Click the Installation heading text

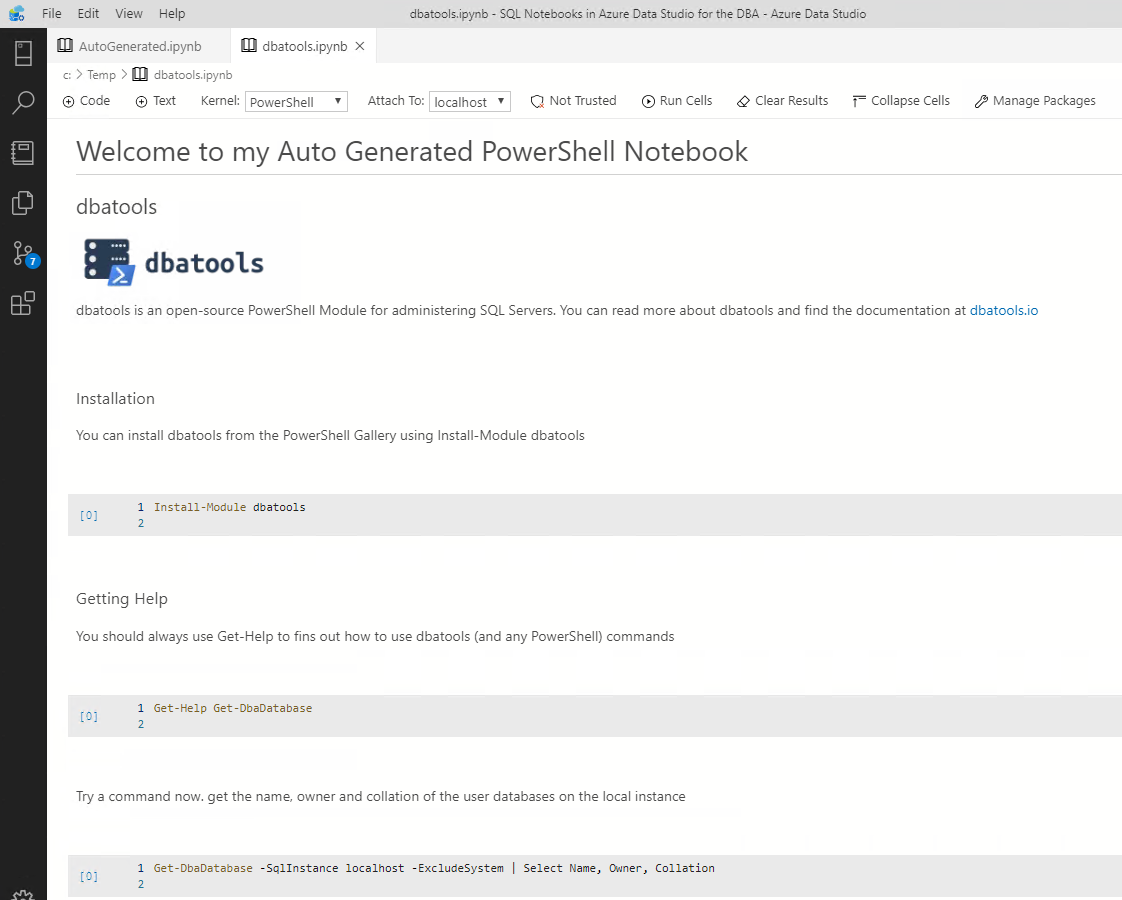[115, 398]
